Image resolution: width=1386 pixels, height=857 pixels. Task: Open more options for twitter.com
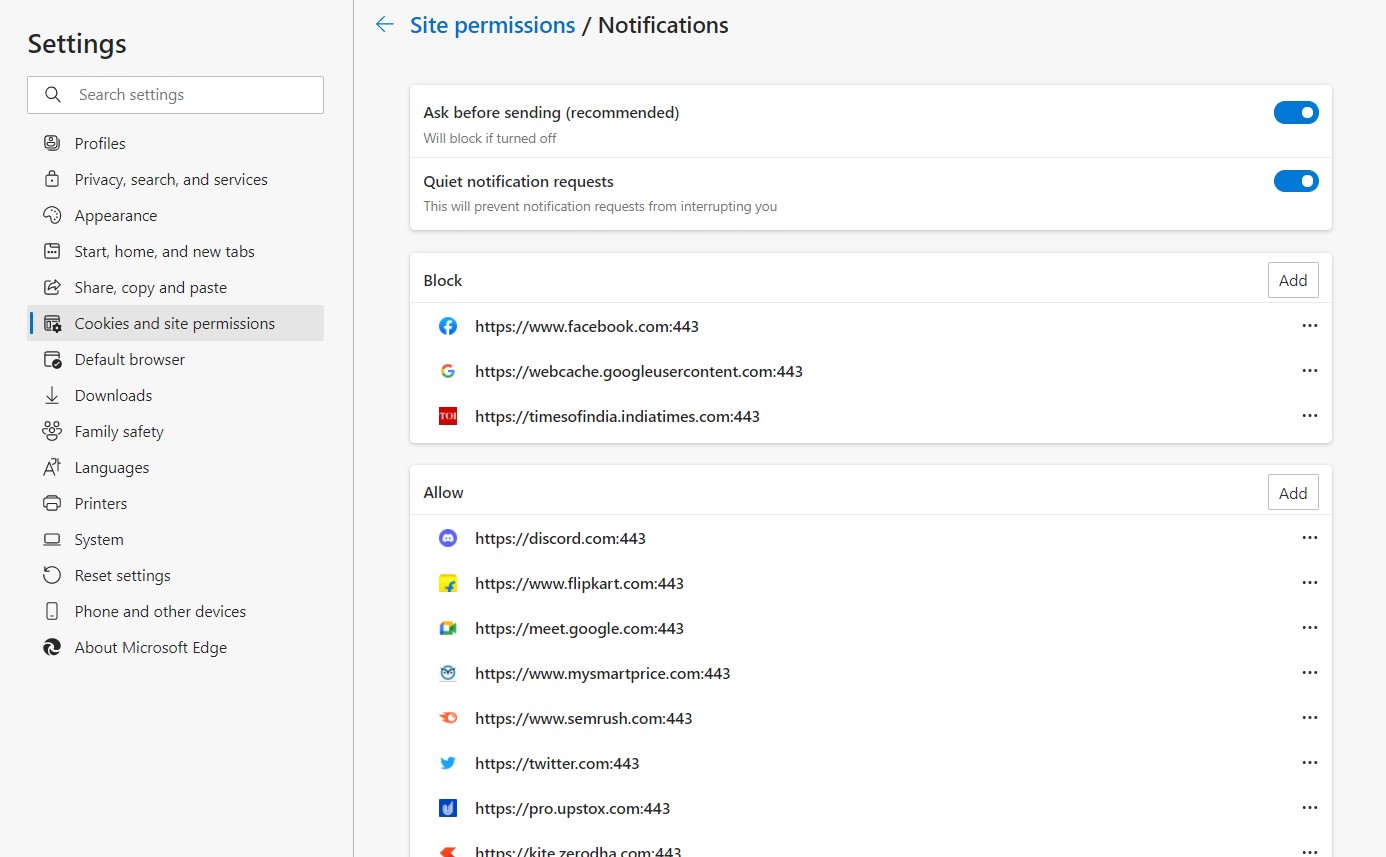point(1310,763)
